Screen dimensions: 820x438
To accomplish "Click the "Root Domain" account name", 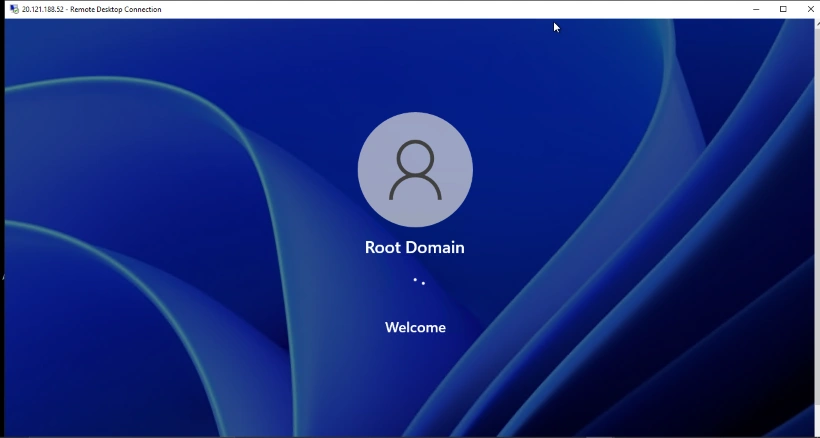I will pyautogui.click(x=415, y=247).
